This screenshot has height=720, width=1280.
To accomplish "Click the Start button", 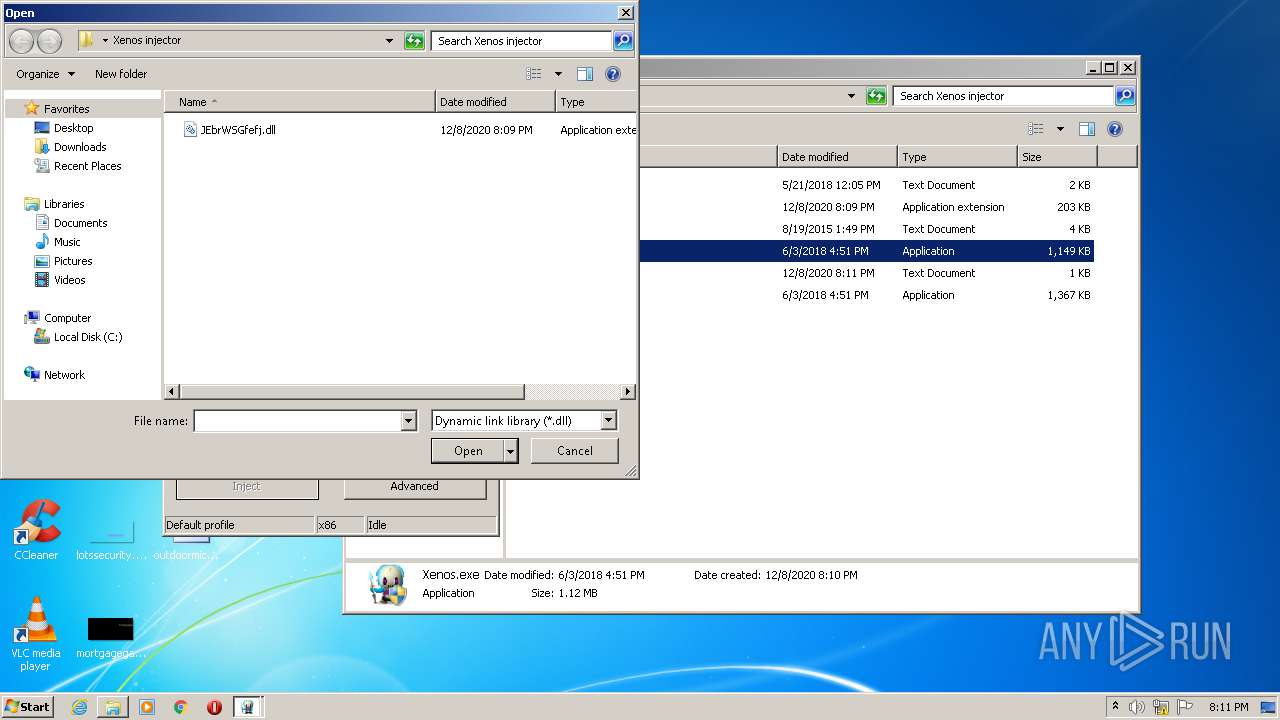I will (x=27, y=707).
